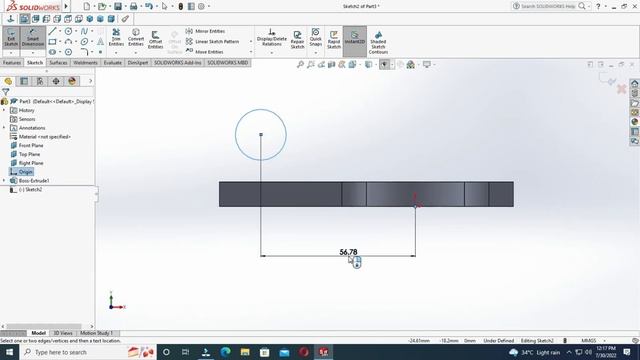Switch to SOLIDWORKS Add-Ins tab
The width and height of the screenshot is (640, 360).
(x=178, y=62)
